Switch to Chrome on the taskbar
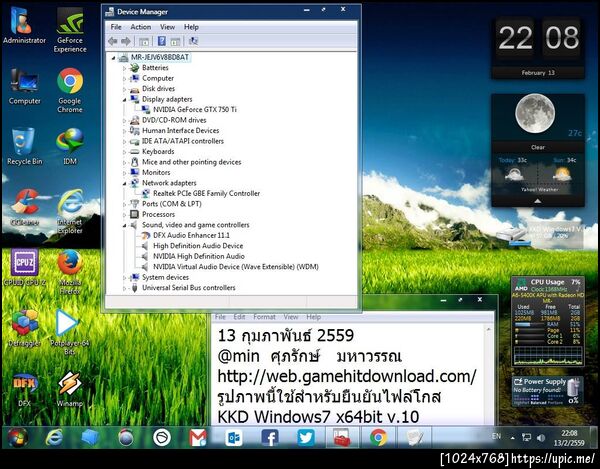This screenshot has width=600, height=469. click(x=378, y=437)
